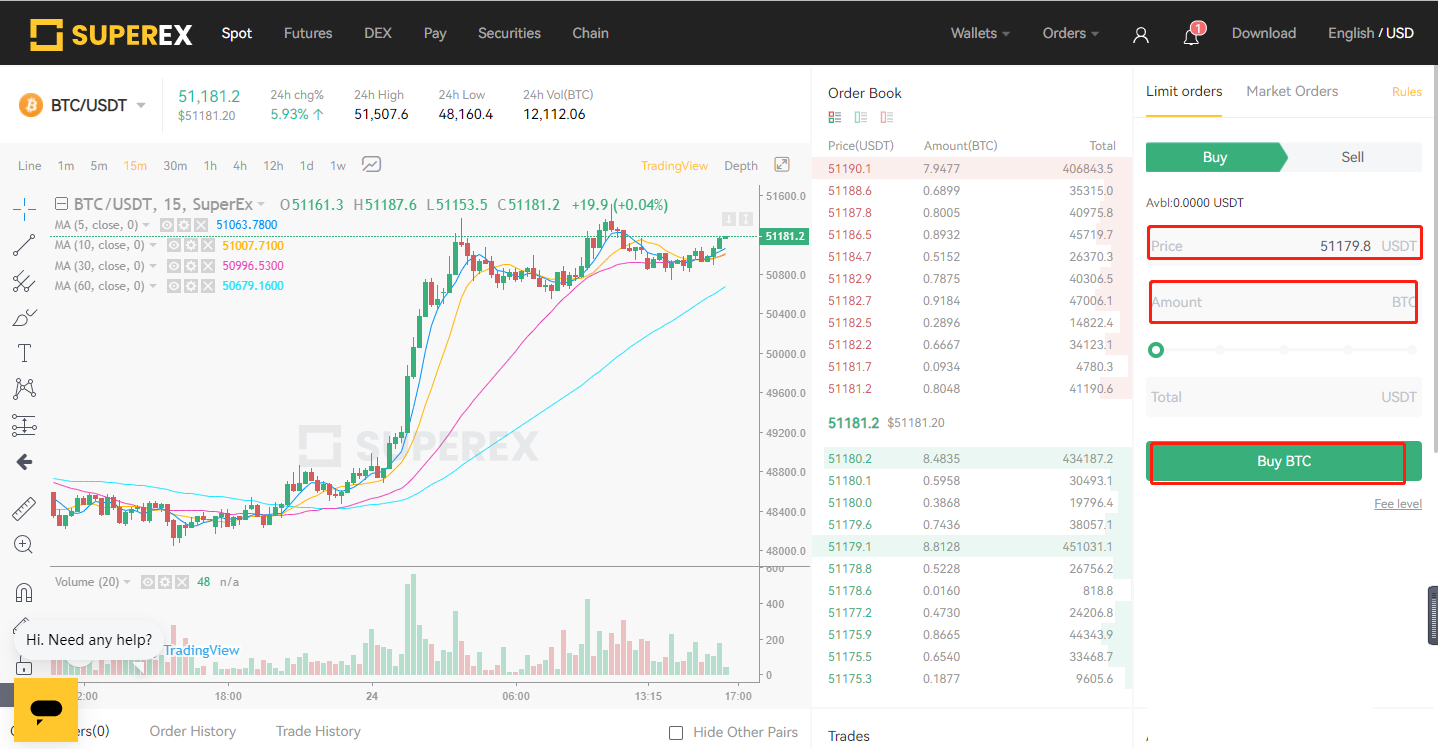Click the back arrow in drawing toolbar
Viewport: 1438px width, 749px height.
24,462
